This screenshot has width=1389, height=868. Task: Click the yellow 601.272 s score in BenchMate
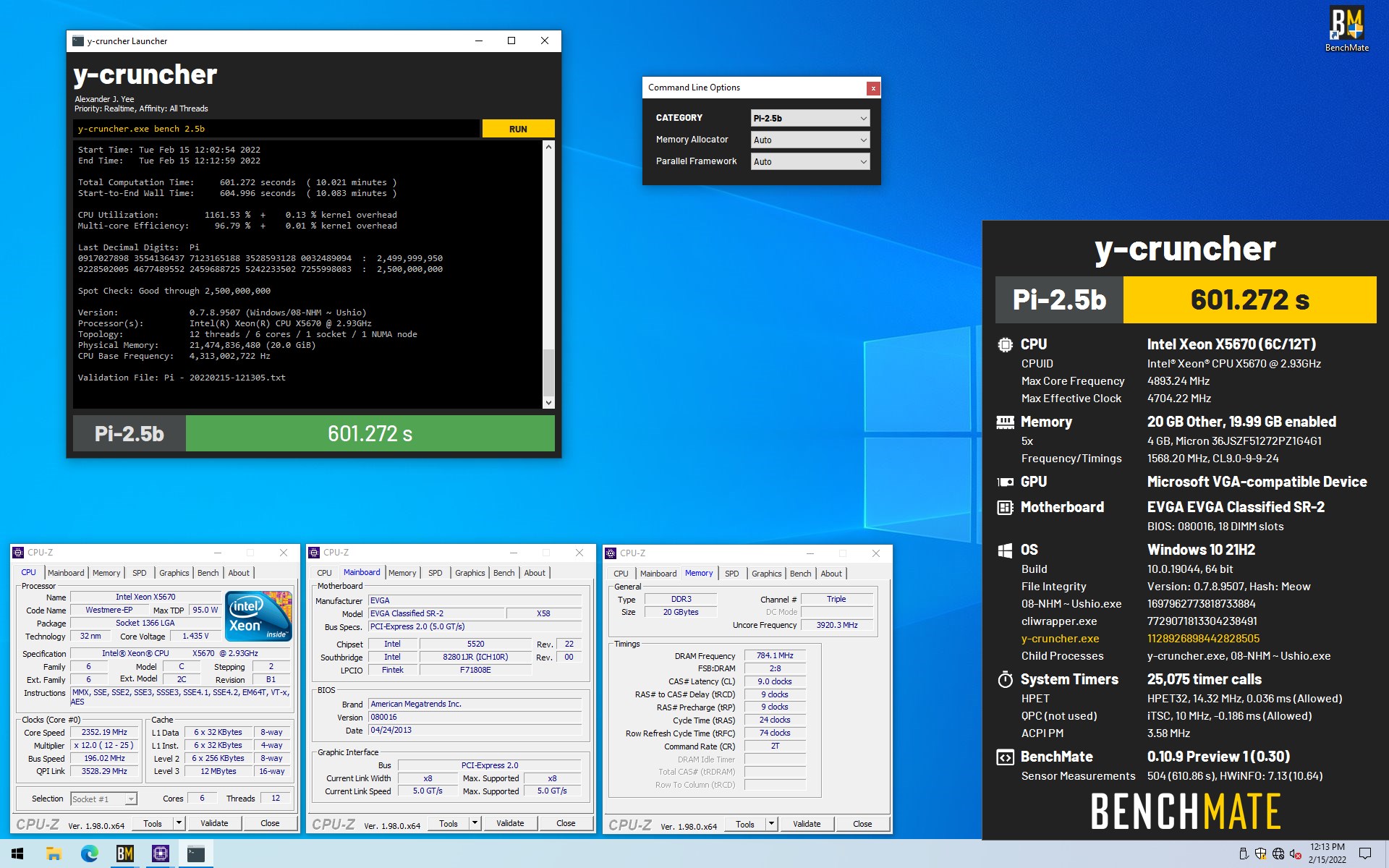click(1249, 299)
